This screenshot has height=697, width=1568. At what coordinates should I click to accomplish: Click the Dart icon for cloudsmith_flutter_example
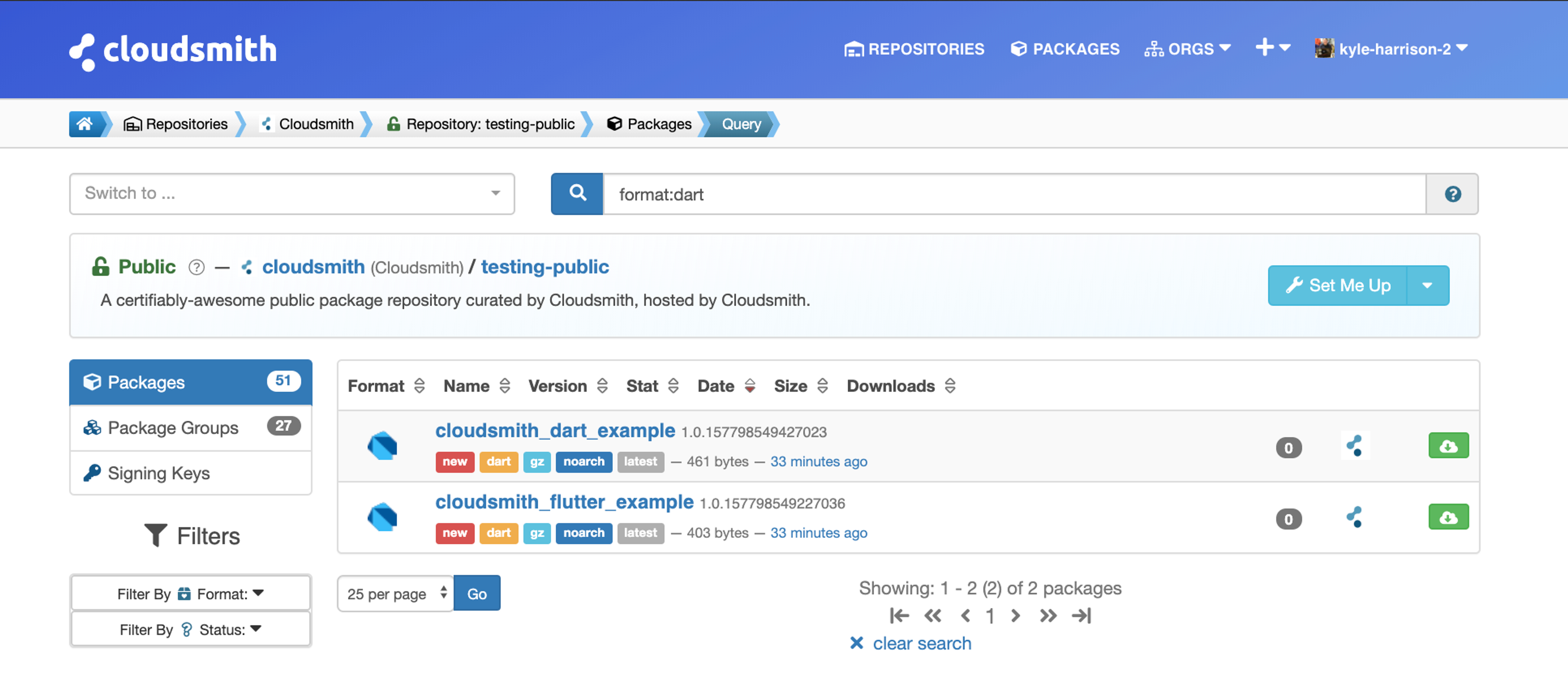(x=382, y=517)
